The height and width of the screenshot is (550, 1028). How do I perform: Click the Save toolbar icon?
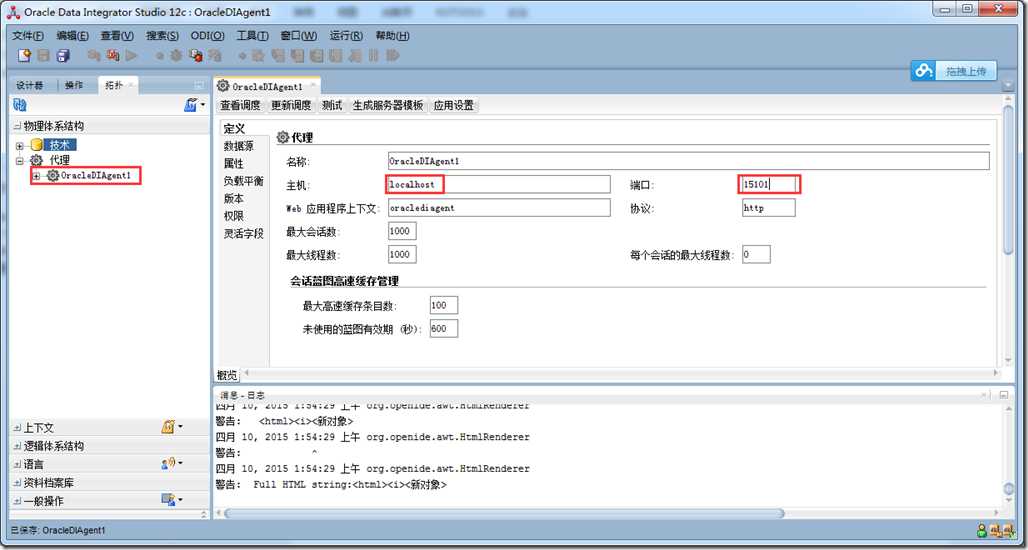(x=43, y=56)
